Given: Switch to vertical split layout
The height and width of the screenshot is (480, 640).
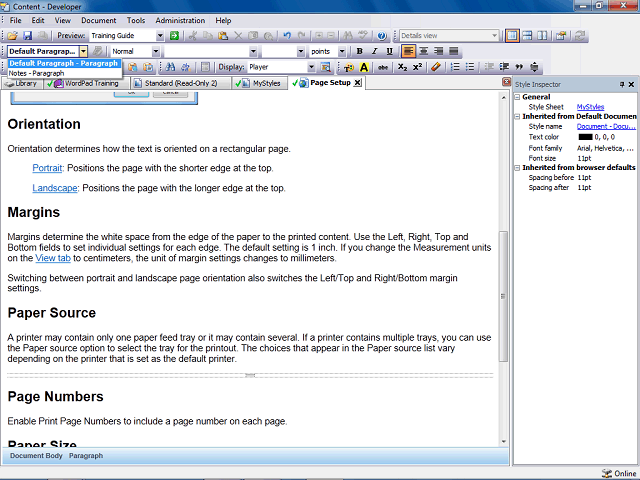Looking at the screenshot, I should click(x=542, y=36).
